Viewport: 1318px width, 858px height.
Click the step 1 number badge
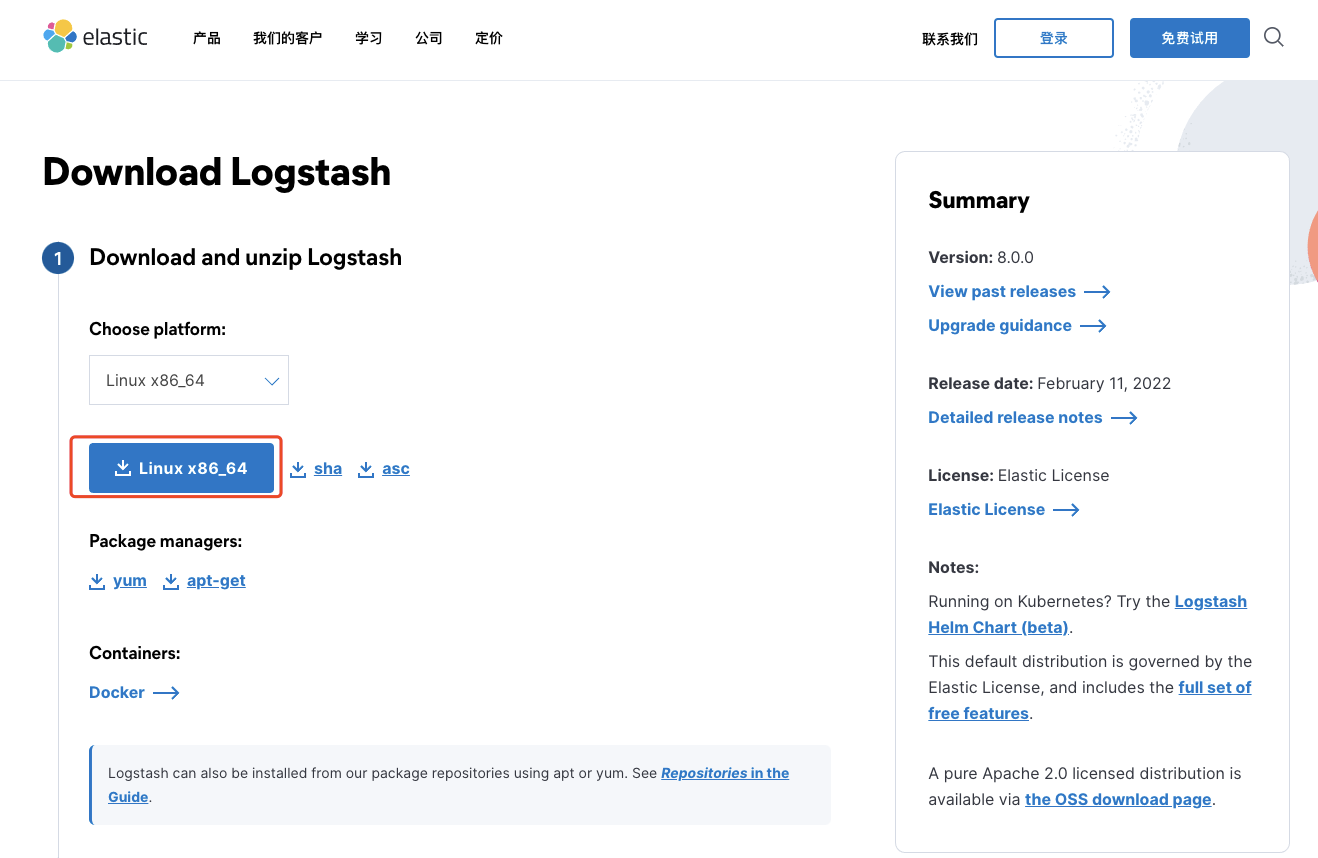point(58,259)
